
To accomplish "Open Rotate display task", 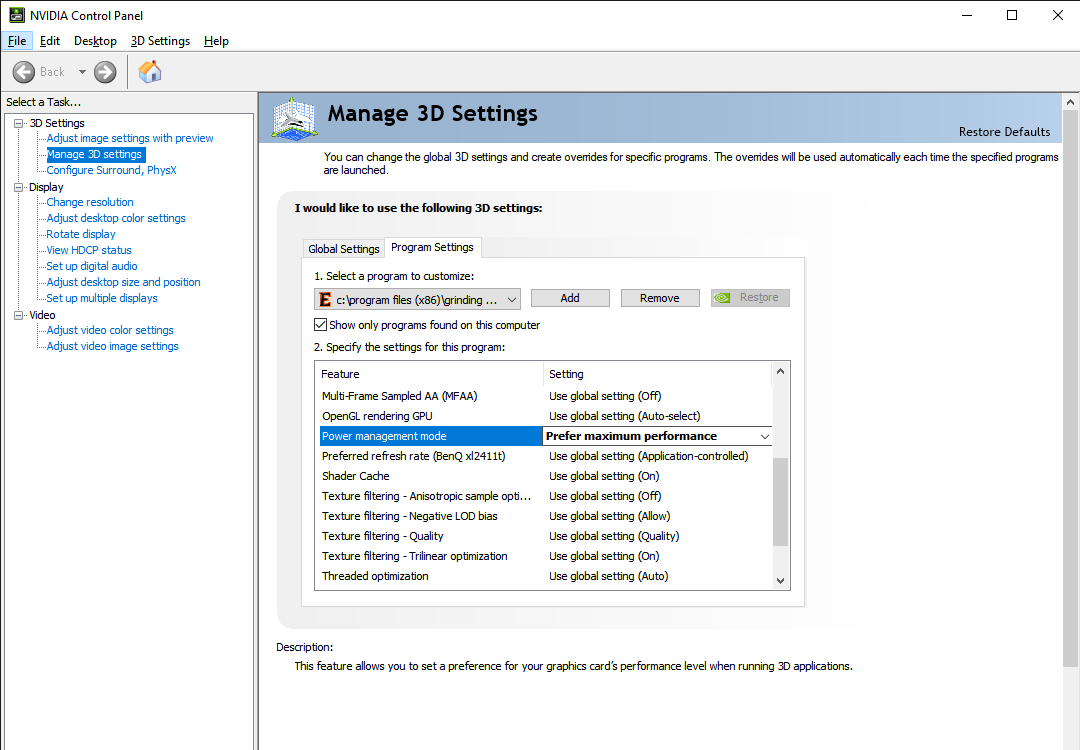I will [x=81, y=234].
